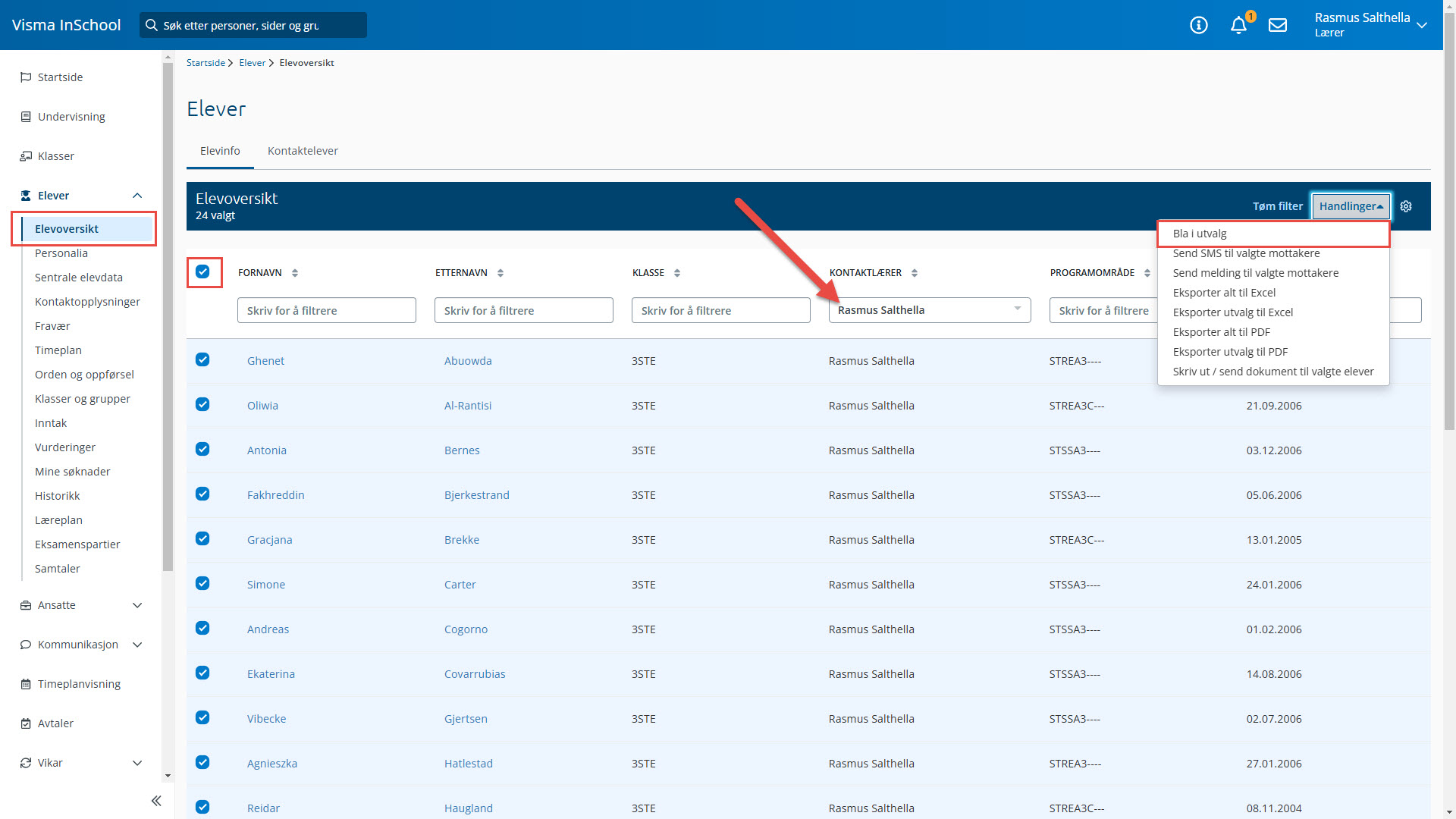Switch to the Kontaktelever tab
Viewport: 1456px width, 819px height.
point(303,151)
